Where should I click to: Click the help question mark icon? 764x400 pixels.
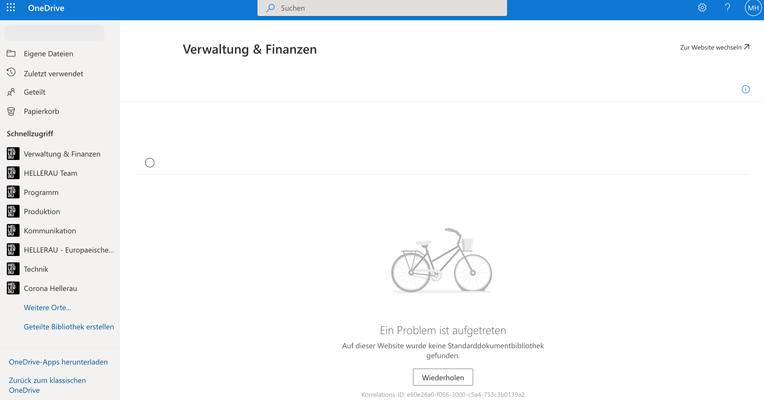point(727,8)
